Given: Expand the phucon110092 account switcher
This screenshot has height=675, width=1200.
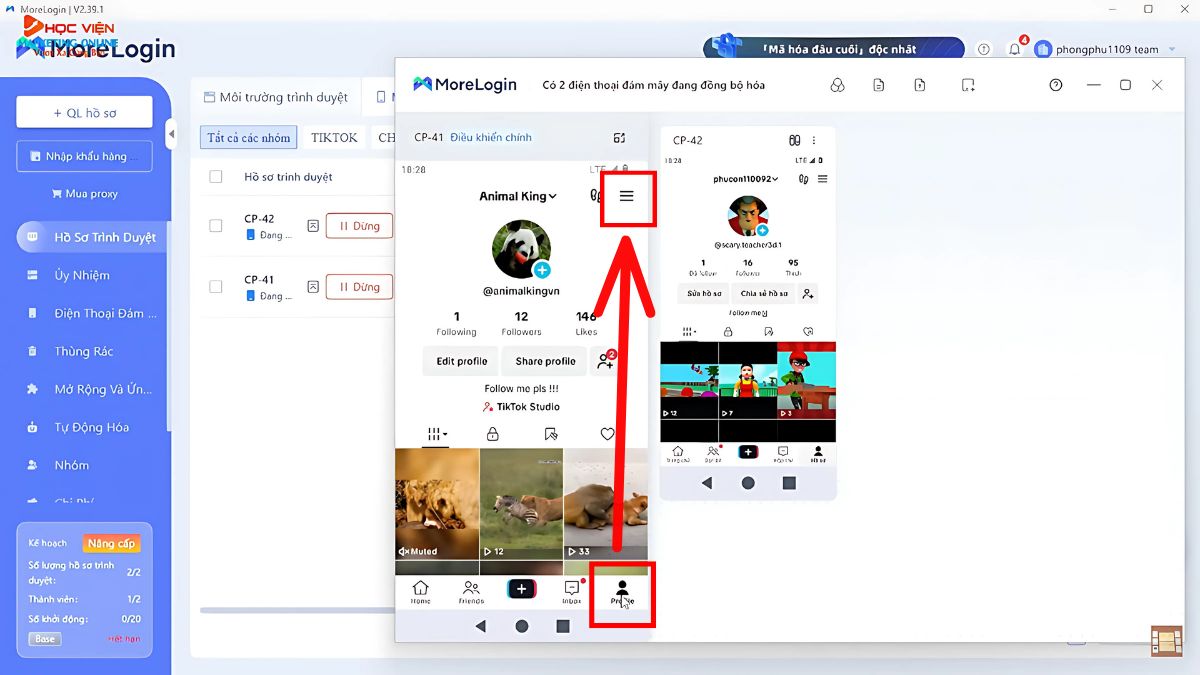Looking at the screenshot, I should pos(745,179).
